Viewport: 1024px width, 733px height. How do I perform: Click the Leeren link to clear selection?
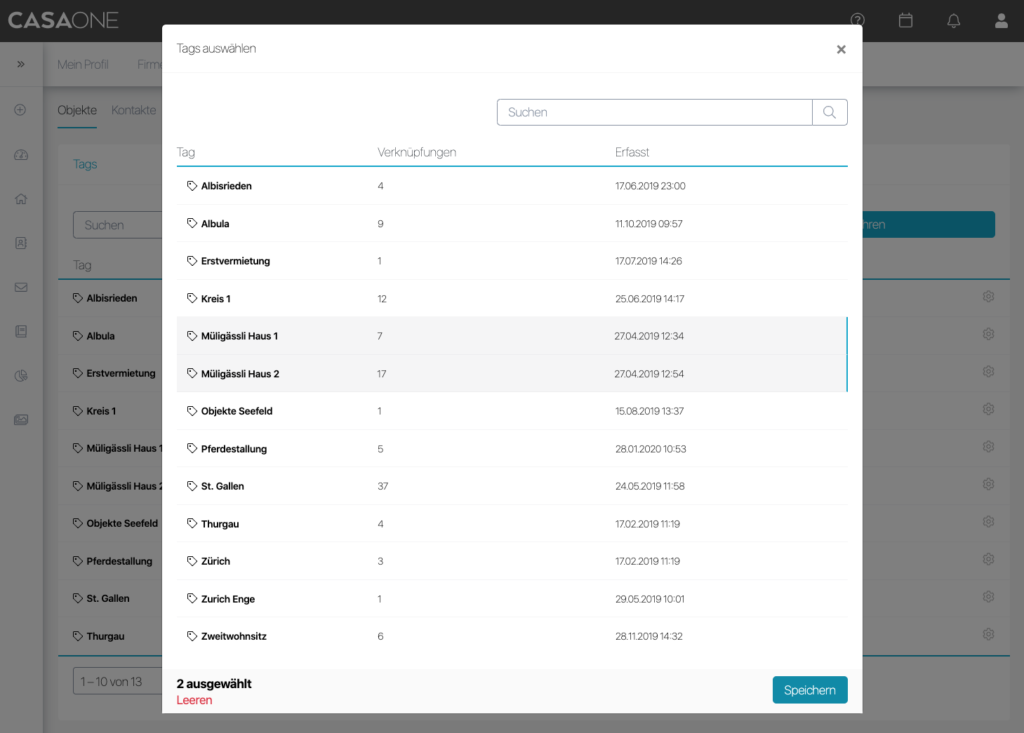point(194,700)
